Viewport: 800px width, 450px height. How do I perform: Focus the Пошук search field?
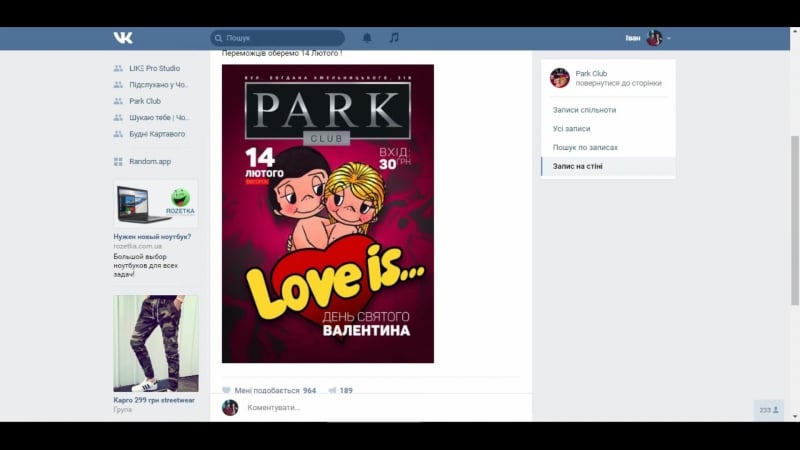[277, 38]
